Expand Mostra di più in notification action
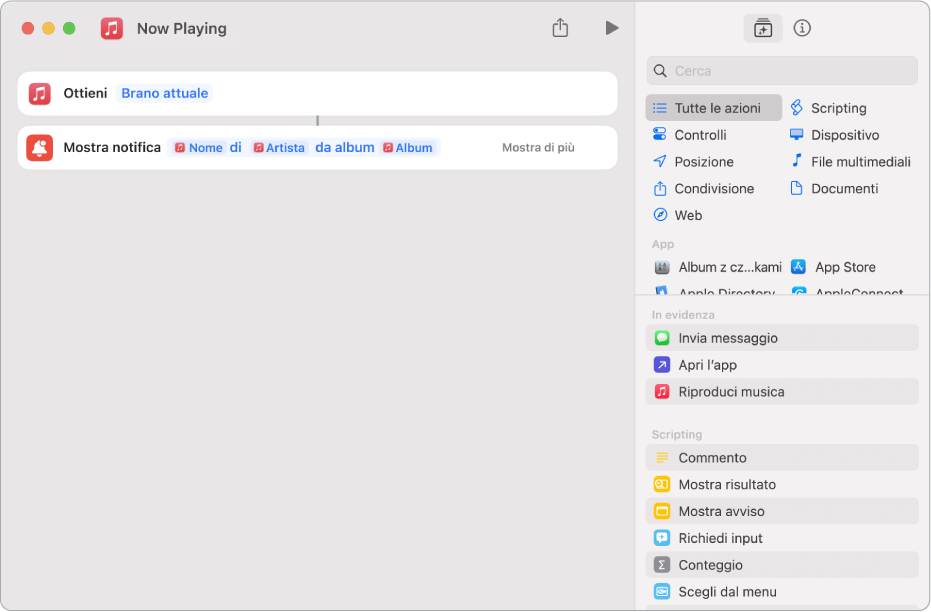Viewport: 931px width, 612px height. 538,147
